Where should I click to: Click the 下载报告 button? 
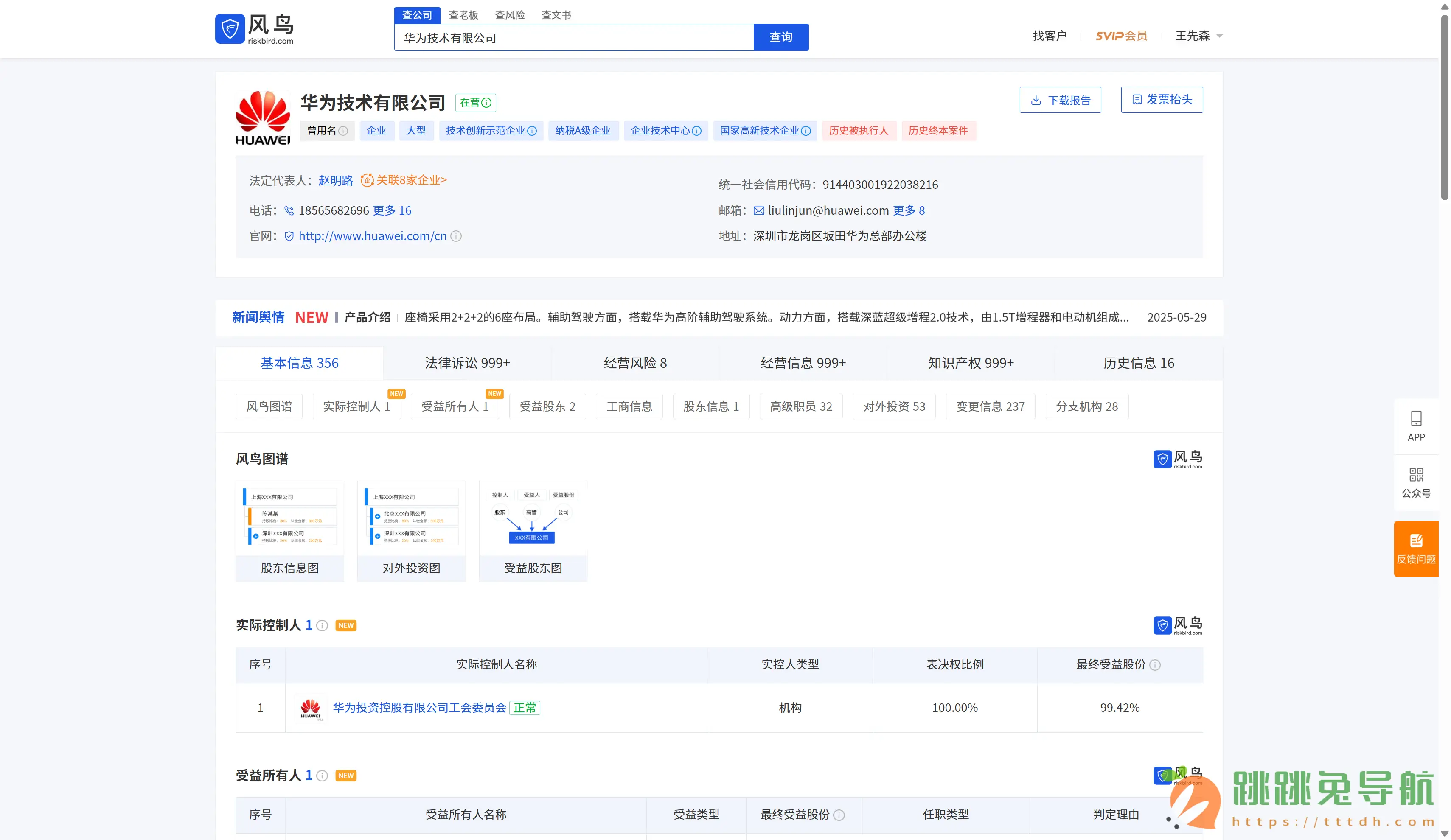(1060, 100)
